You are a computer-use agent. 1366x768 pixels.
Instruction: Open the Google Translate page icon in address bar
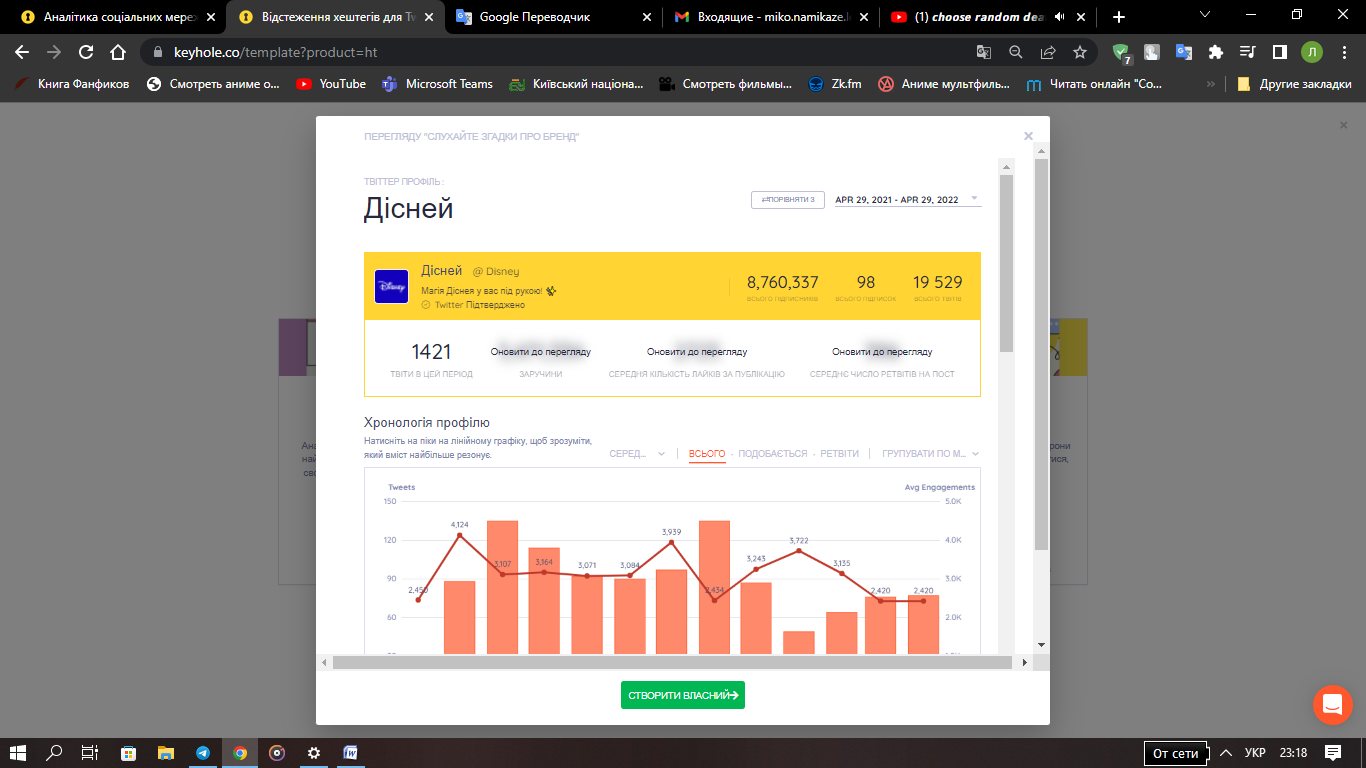tap(984, 52)
